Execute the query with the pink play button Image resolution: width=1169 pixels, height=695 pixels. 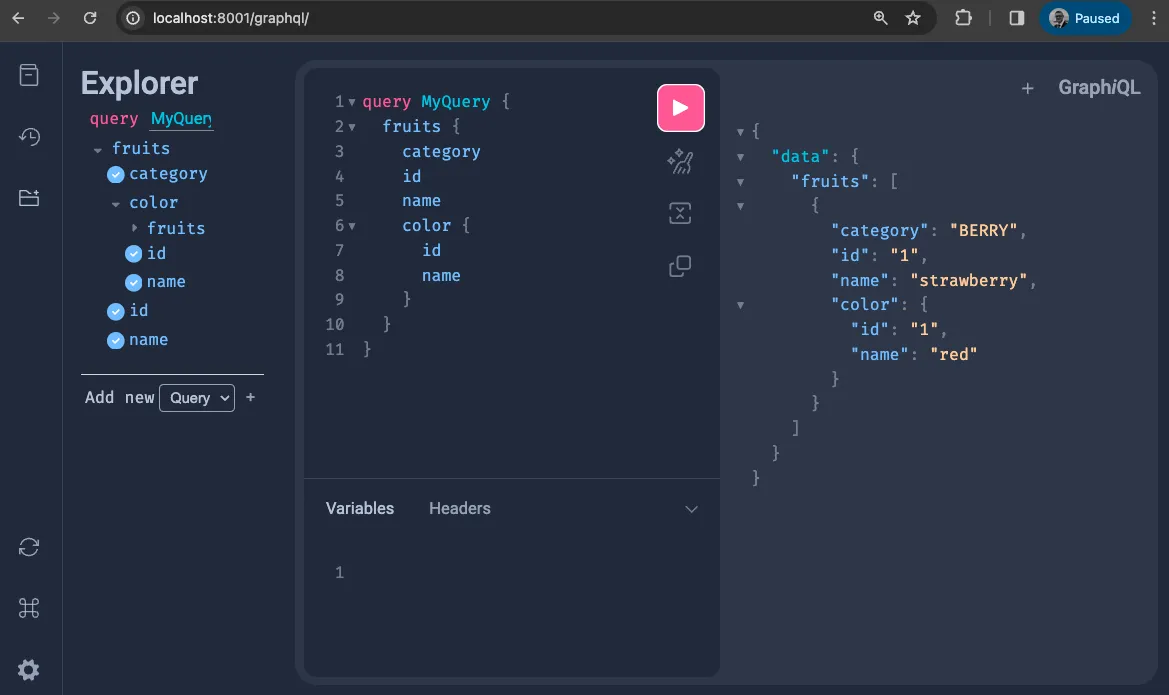(681, 107)
